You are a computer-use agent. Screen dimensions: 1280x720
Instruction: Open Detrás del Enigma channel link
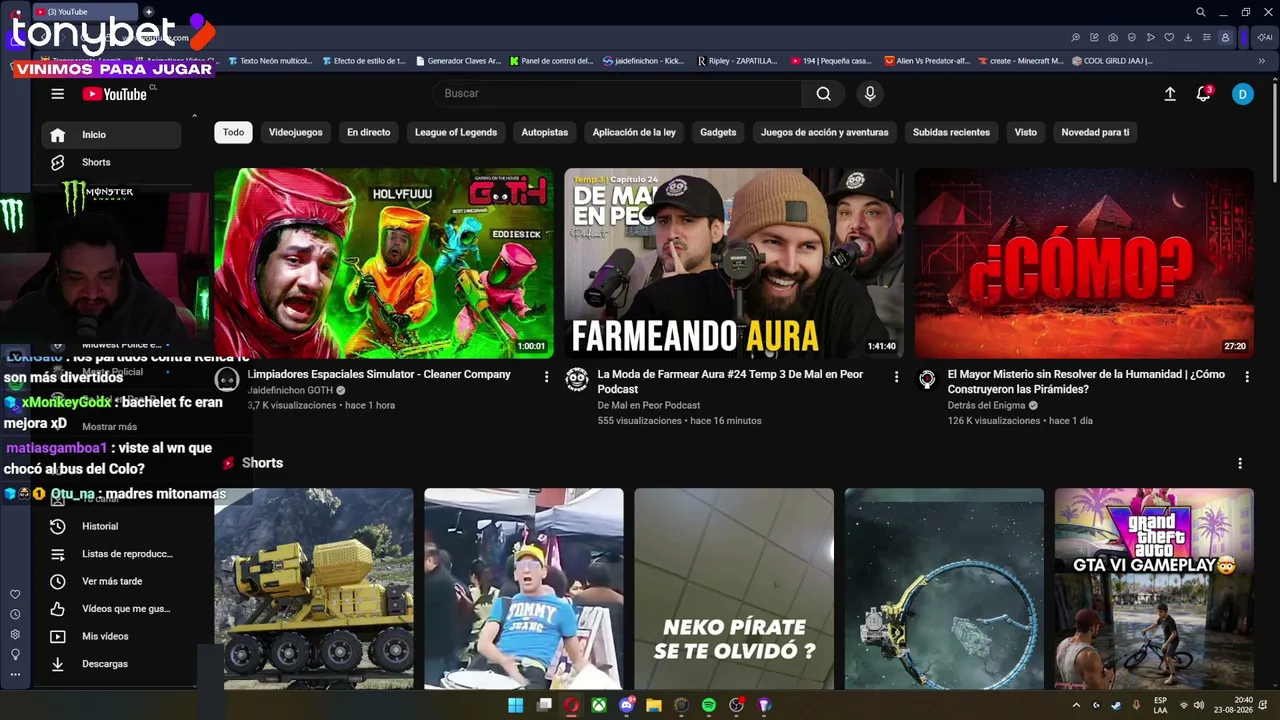[987, 405]
